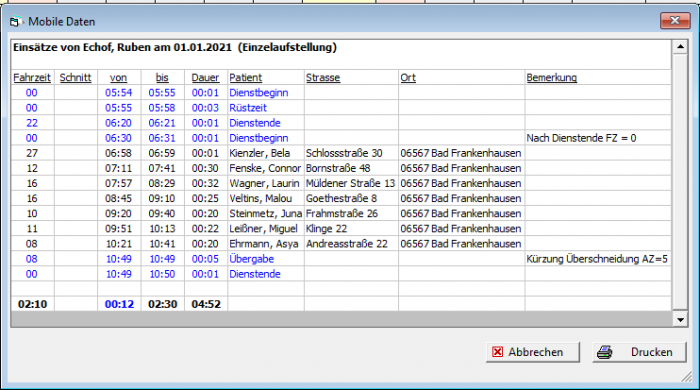
Task: Click the Dauer column header
Action: click(x=205, y=78)
